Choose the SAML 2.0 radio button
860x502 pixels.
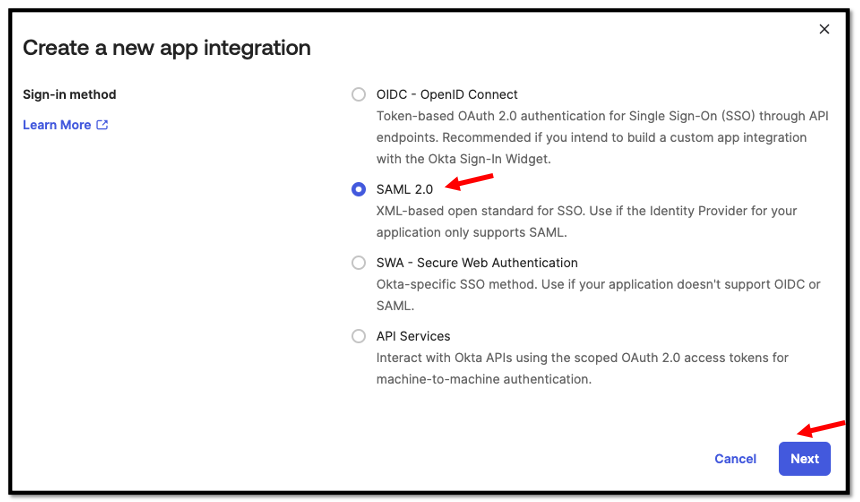358,189
